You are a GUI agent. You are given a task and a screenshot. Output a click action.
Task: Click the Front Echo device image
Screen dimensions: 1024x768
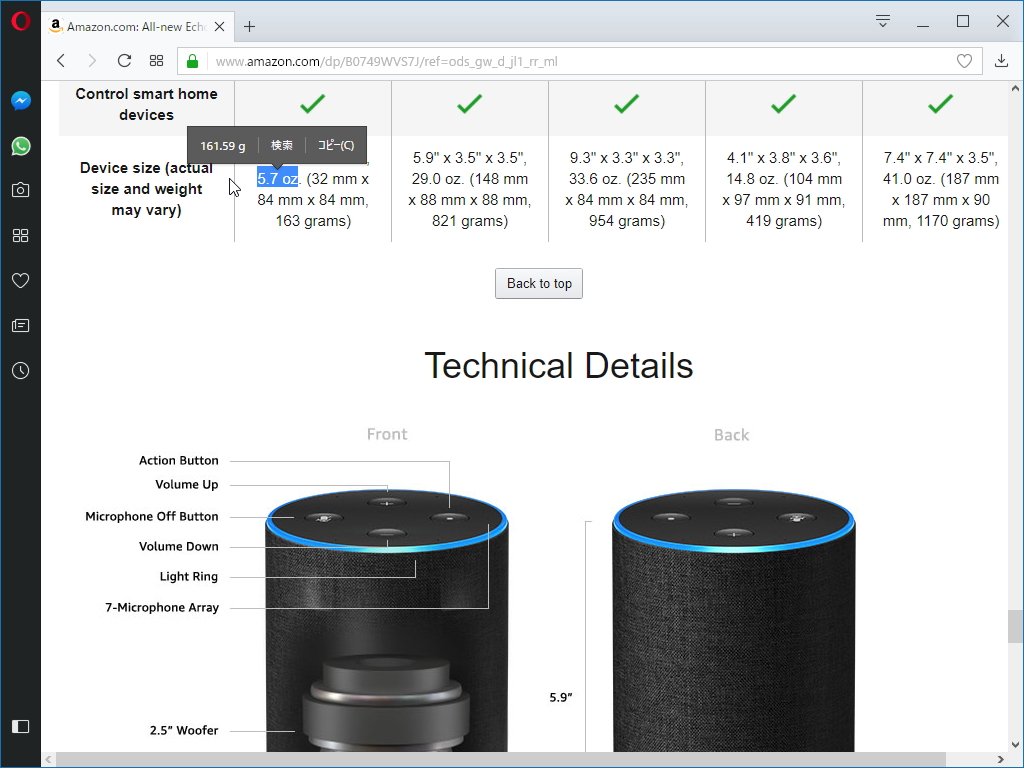pyautogui.click(x=387, y=620)
